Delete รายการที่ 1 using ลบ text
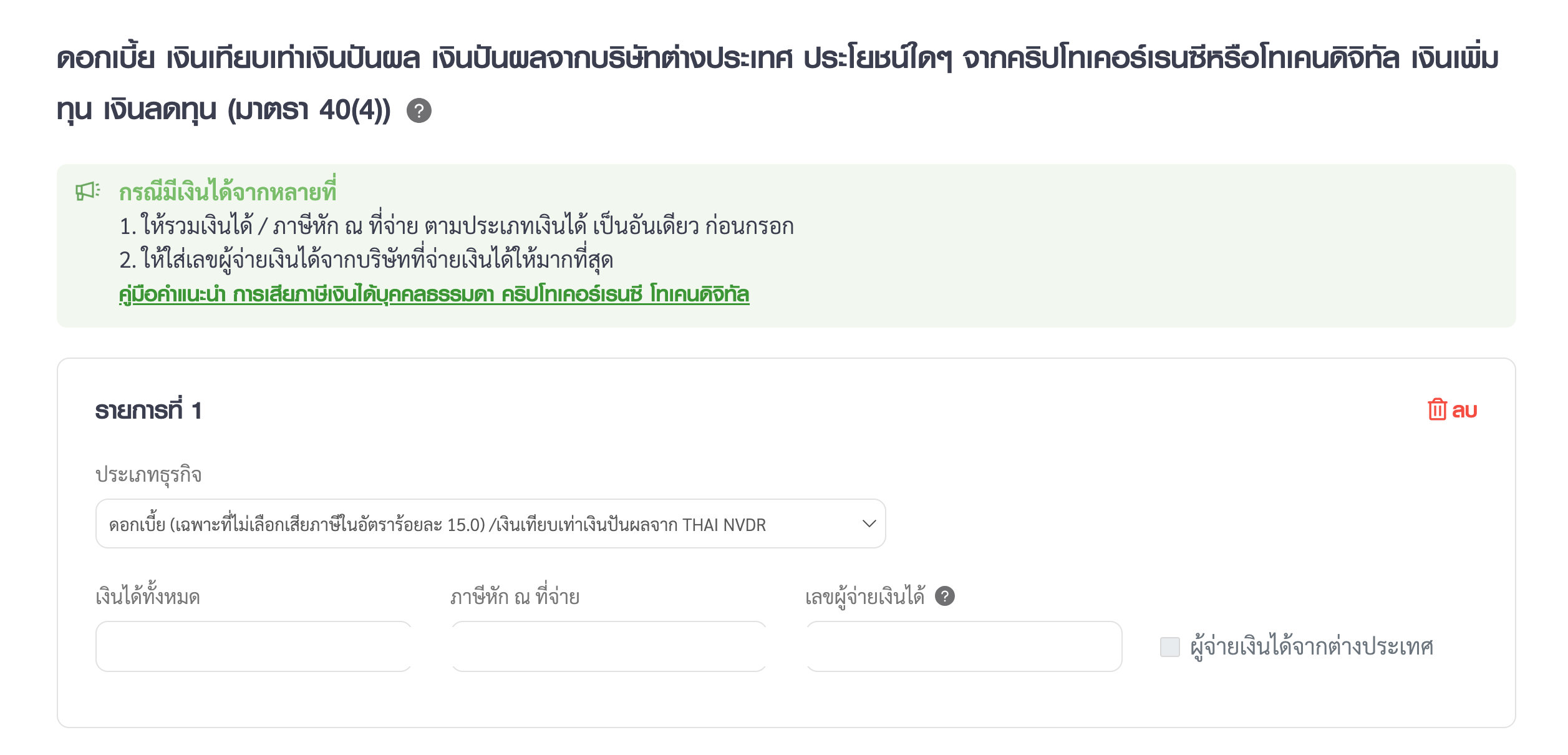The image size is (1568, 755). [1464, 411]
